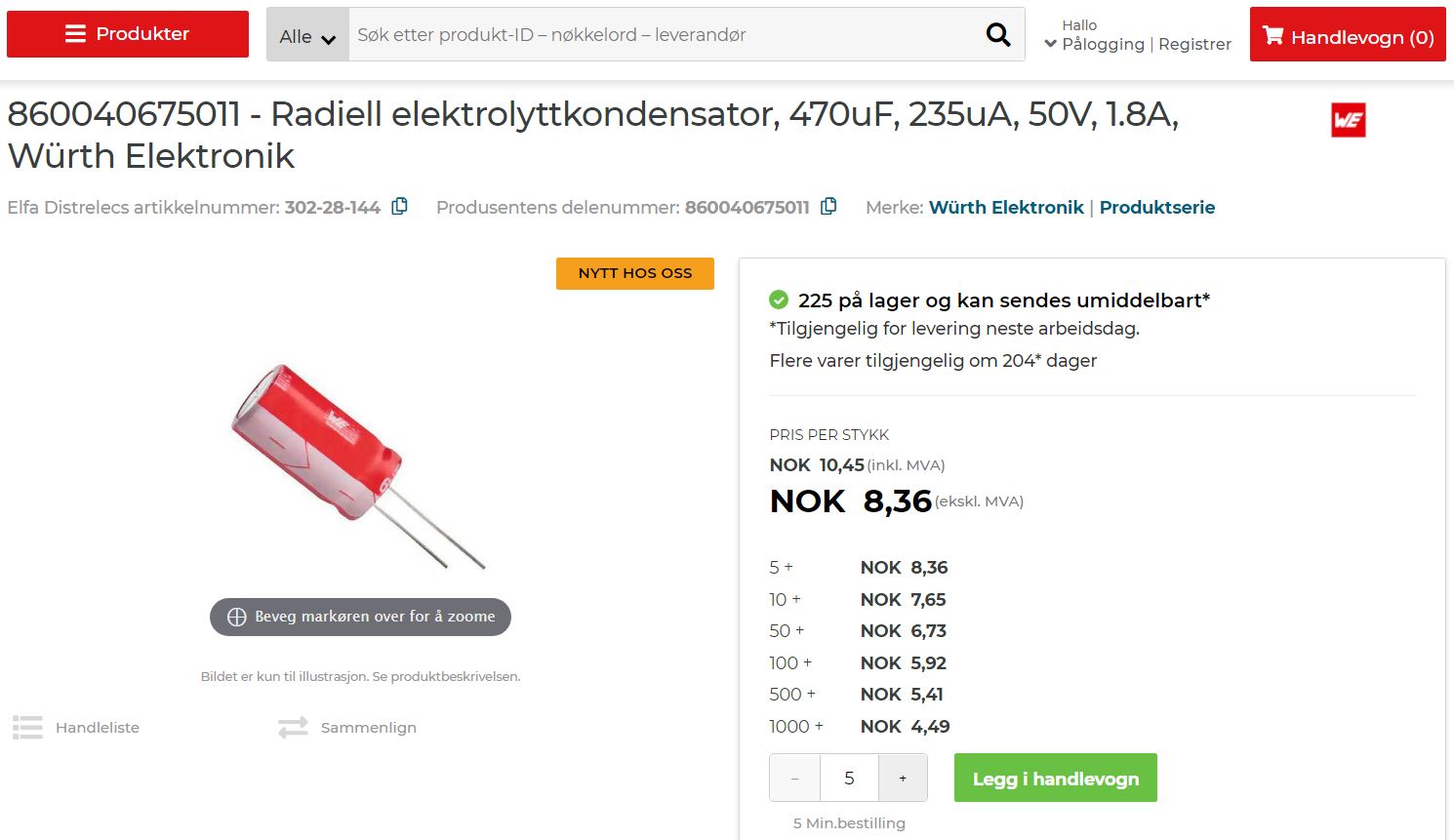Decrease quantity with minus button
Image resolution: width=1454 pixels, height=840 pixels.
click(x=795, y=779)
